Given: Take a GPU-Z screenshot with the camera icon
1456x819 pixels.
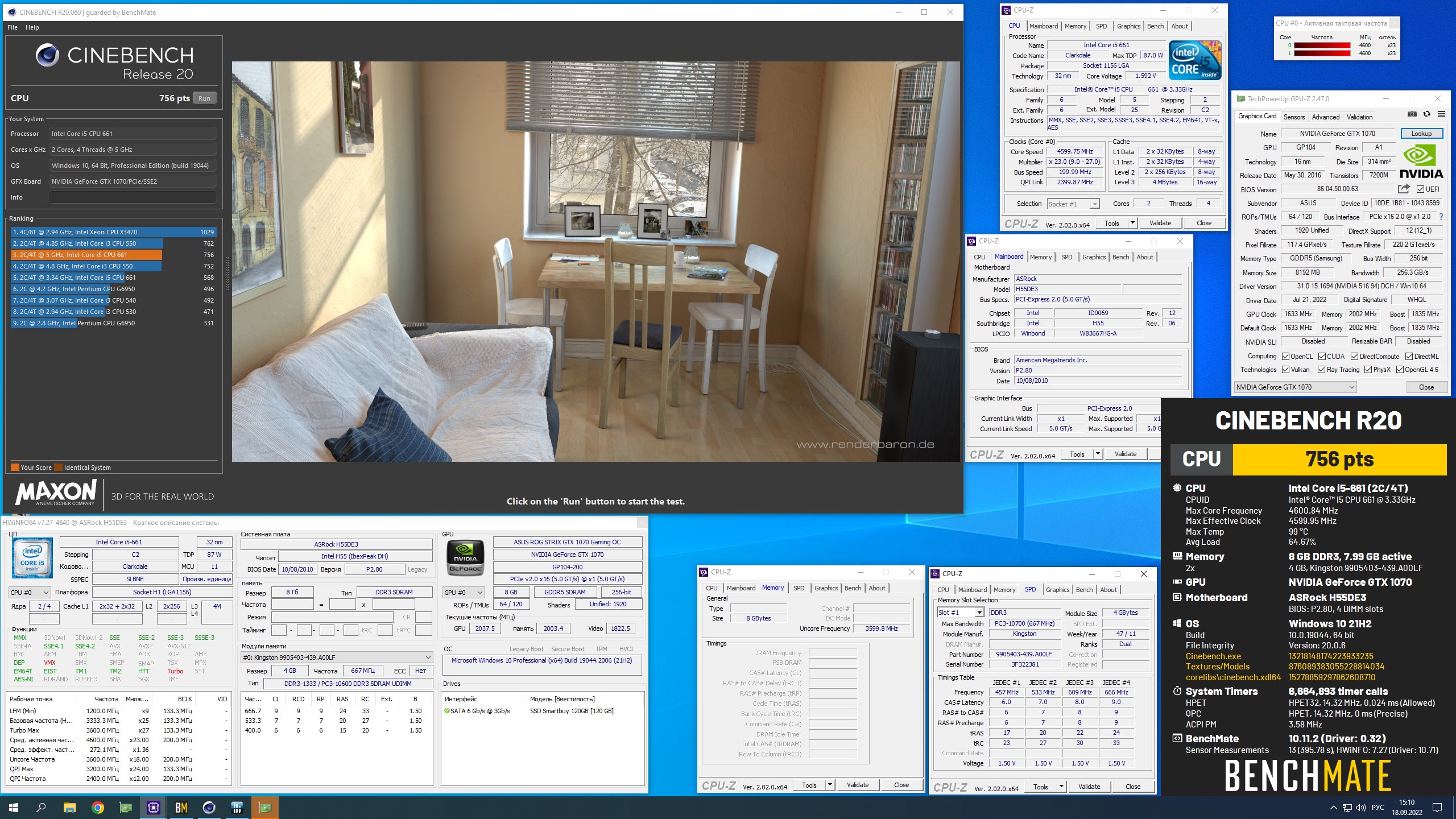Looking at the screenshot, I should (x=1412, y=114).
